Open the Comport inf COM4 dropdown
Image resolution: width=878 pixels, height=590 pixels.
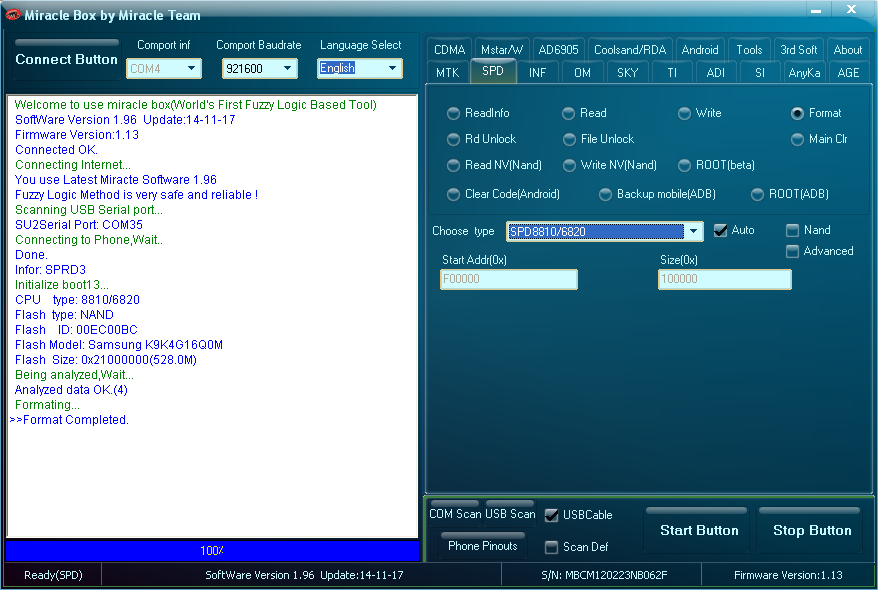point(192,68)
